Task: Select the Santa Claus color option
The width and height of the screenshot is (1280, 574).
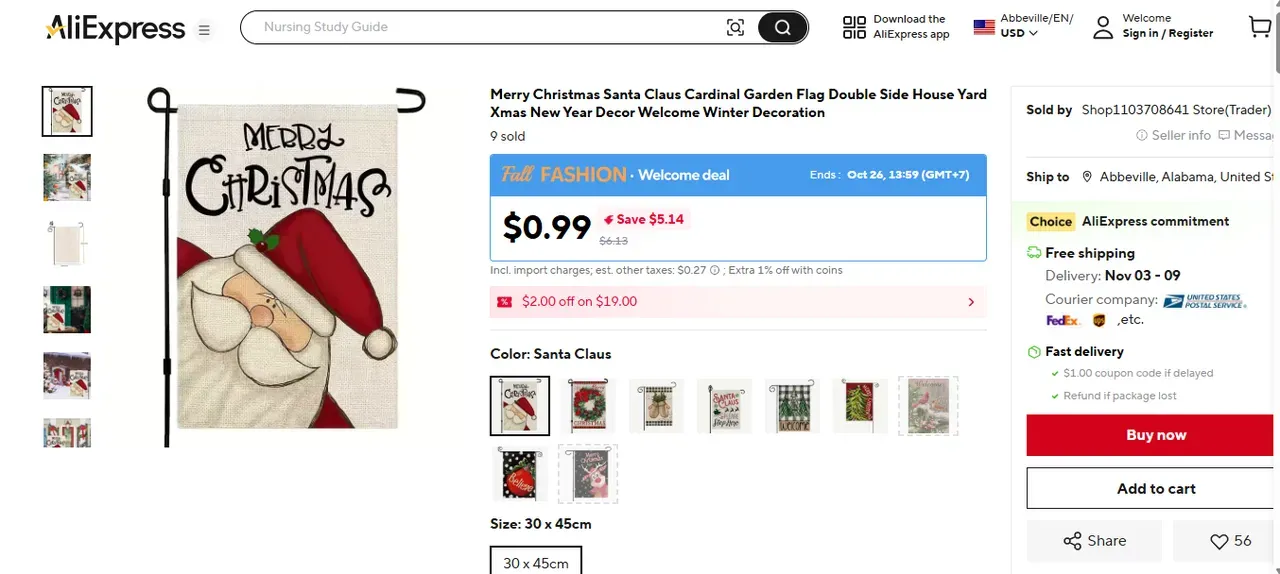Action: (x=520, y=406)
